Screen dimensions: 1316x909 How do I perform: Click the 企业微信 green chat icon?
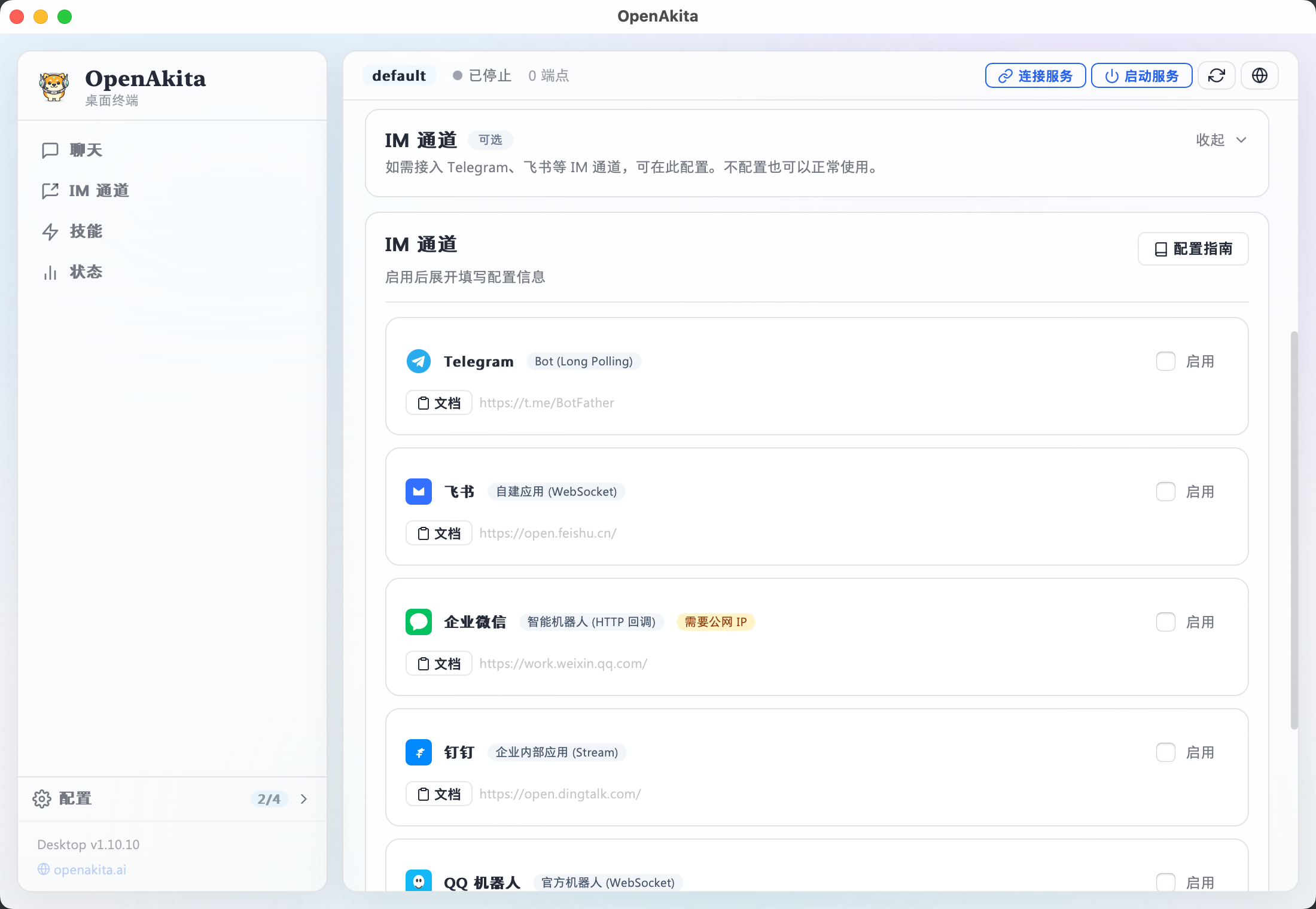419,622
